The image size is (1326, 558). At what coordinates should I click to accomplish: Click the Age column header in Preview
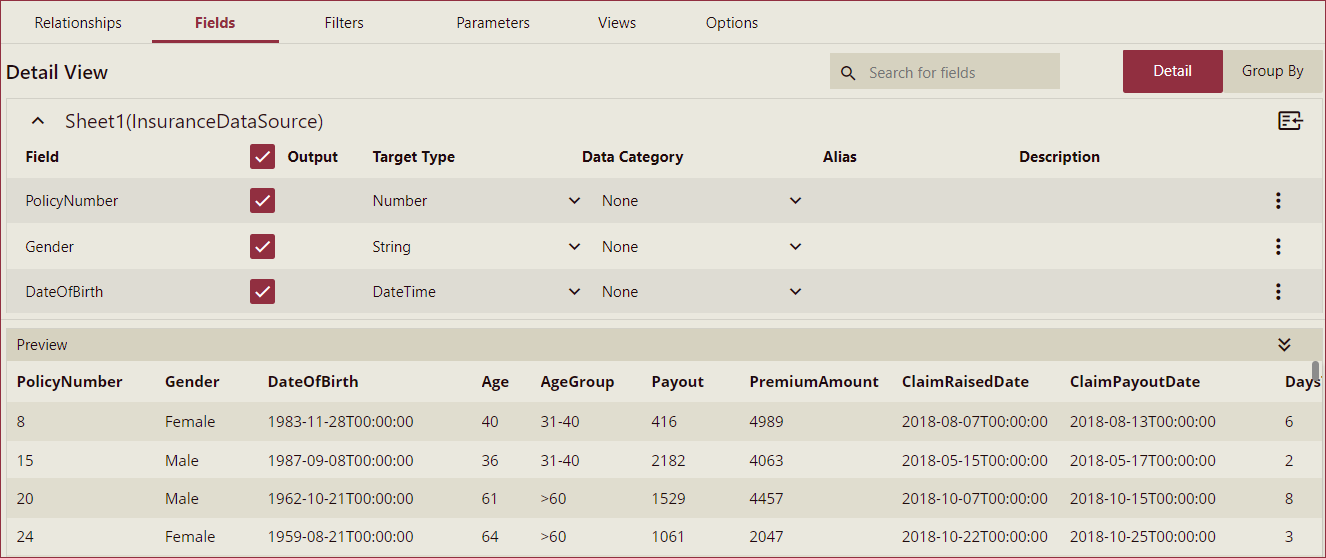(x=495, y=382)
